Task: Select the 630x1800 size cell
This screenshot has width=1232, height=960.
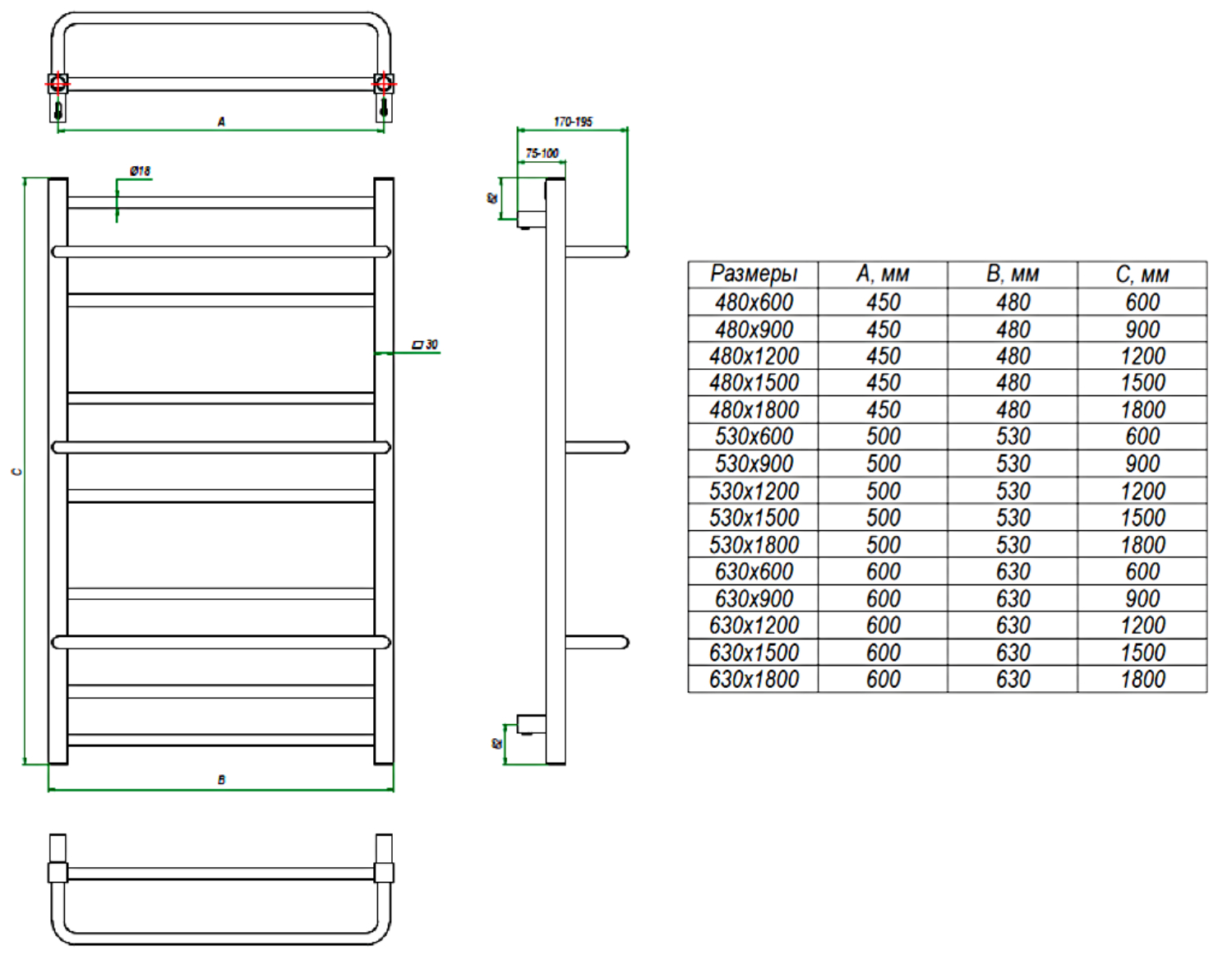Action: pyautogui.click(x=753, y=680)
